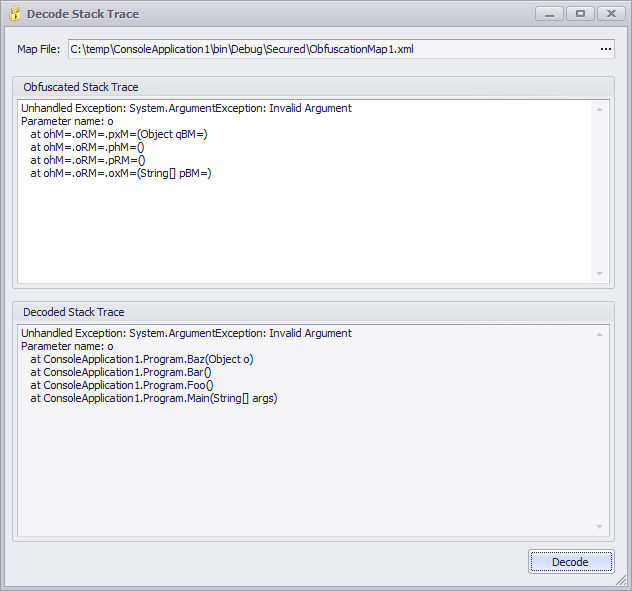Minimize the Decode Stack Trace window

549,14
